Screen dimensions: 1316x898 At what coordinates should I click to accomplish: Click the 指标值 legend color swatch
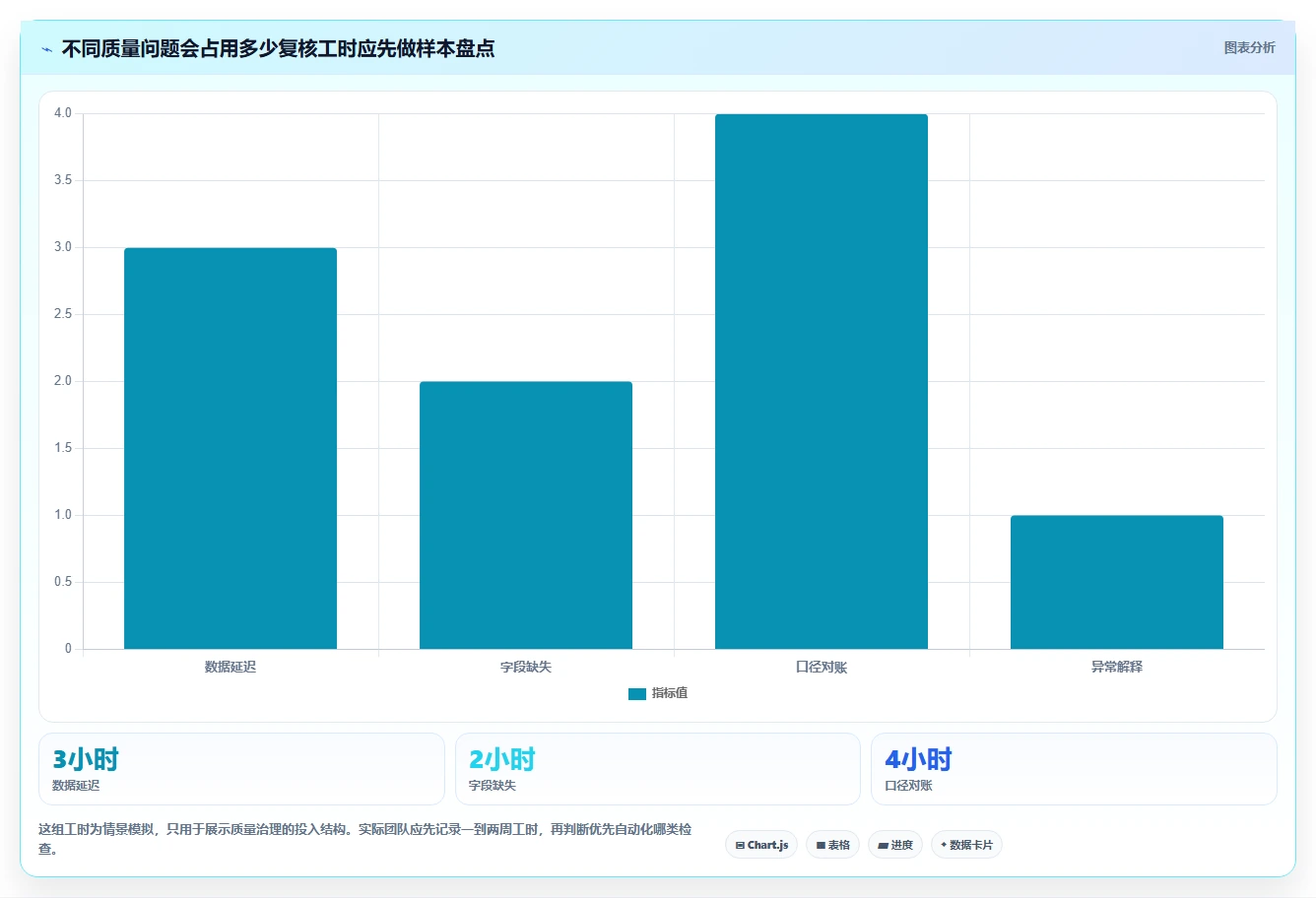(637, 693)
